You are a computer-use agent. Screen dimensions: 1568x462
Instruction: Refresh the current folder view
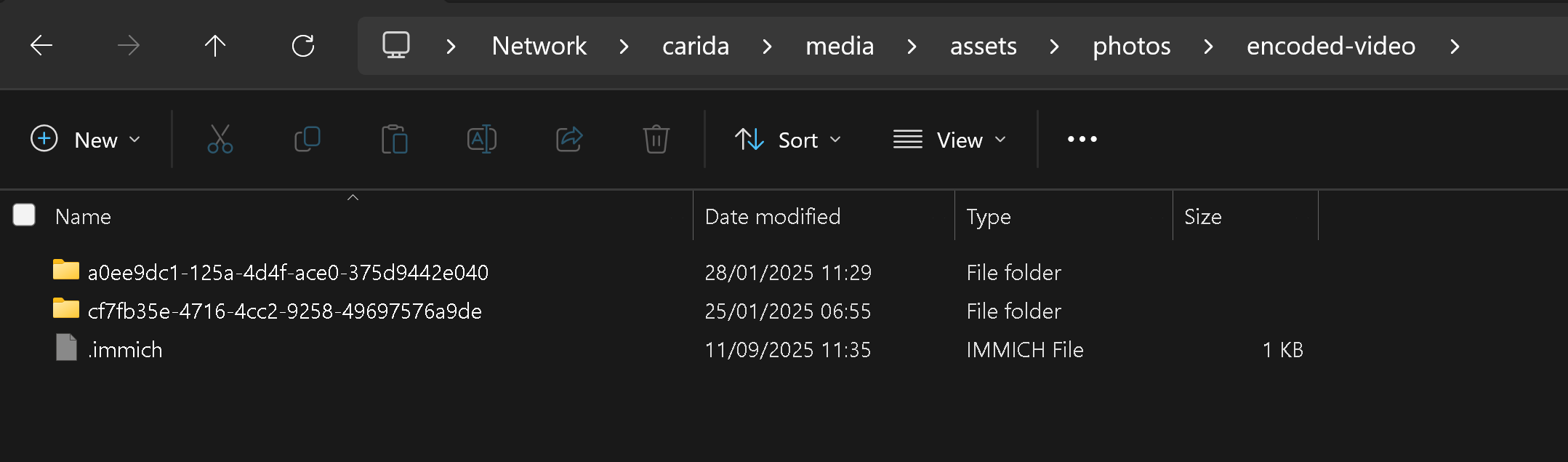coord(302,46)
